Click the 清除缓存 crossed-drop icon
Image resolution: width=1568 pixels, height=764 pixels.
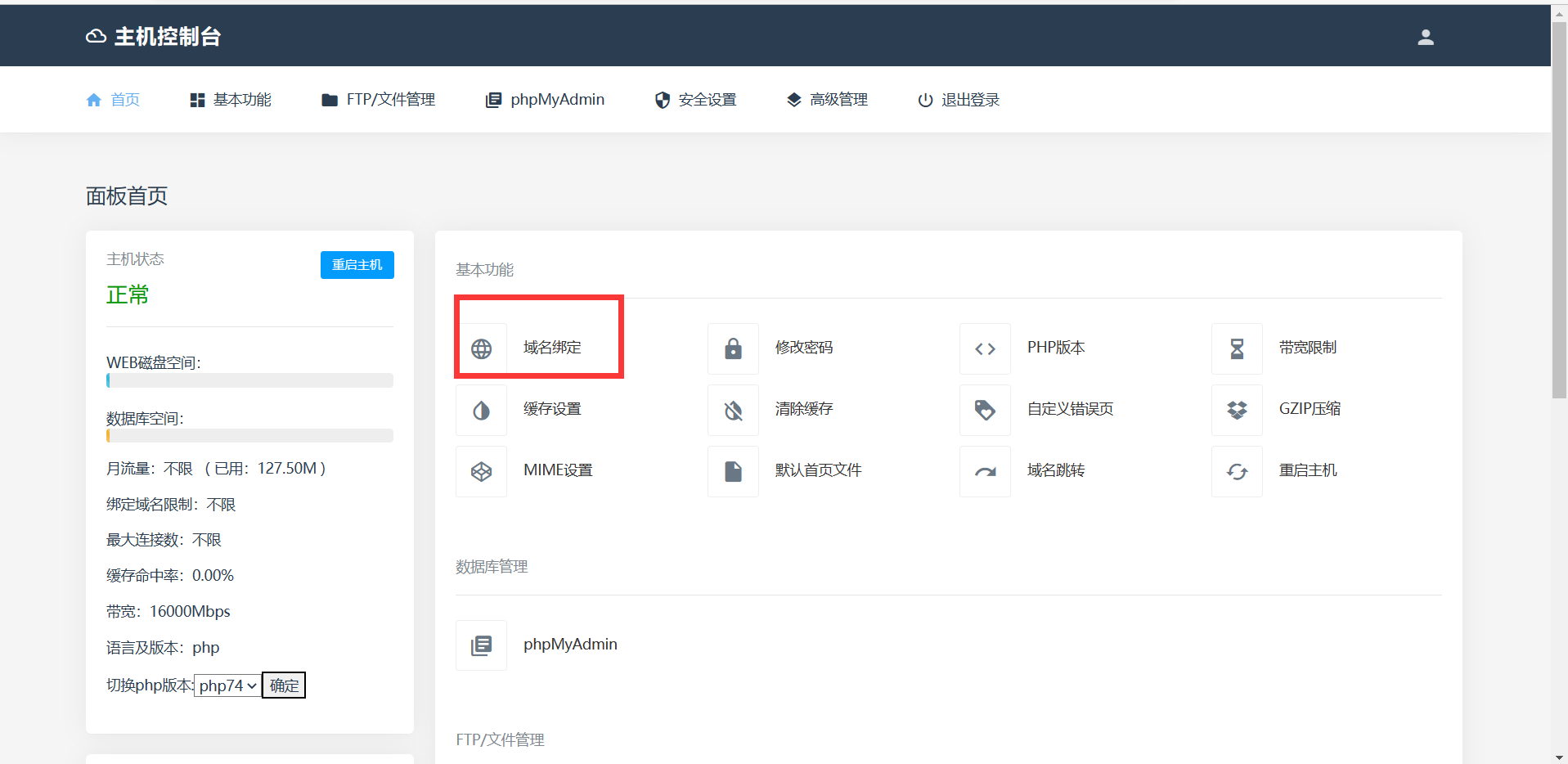click(x=733, y=410)
